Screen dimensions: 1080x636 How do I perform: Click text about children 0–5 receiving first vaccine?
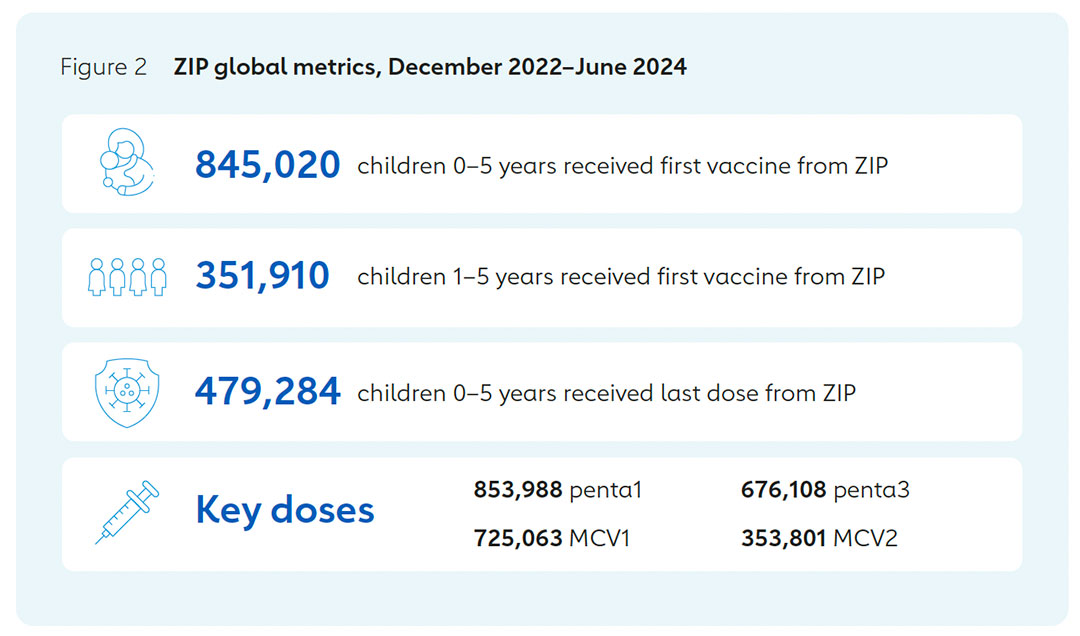[x=622, y=165]
